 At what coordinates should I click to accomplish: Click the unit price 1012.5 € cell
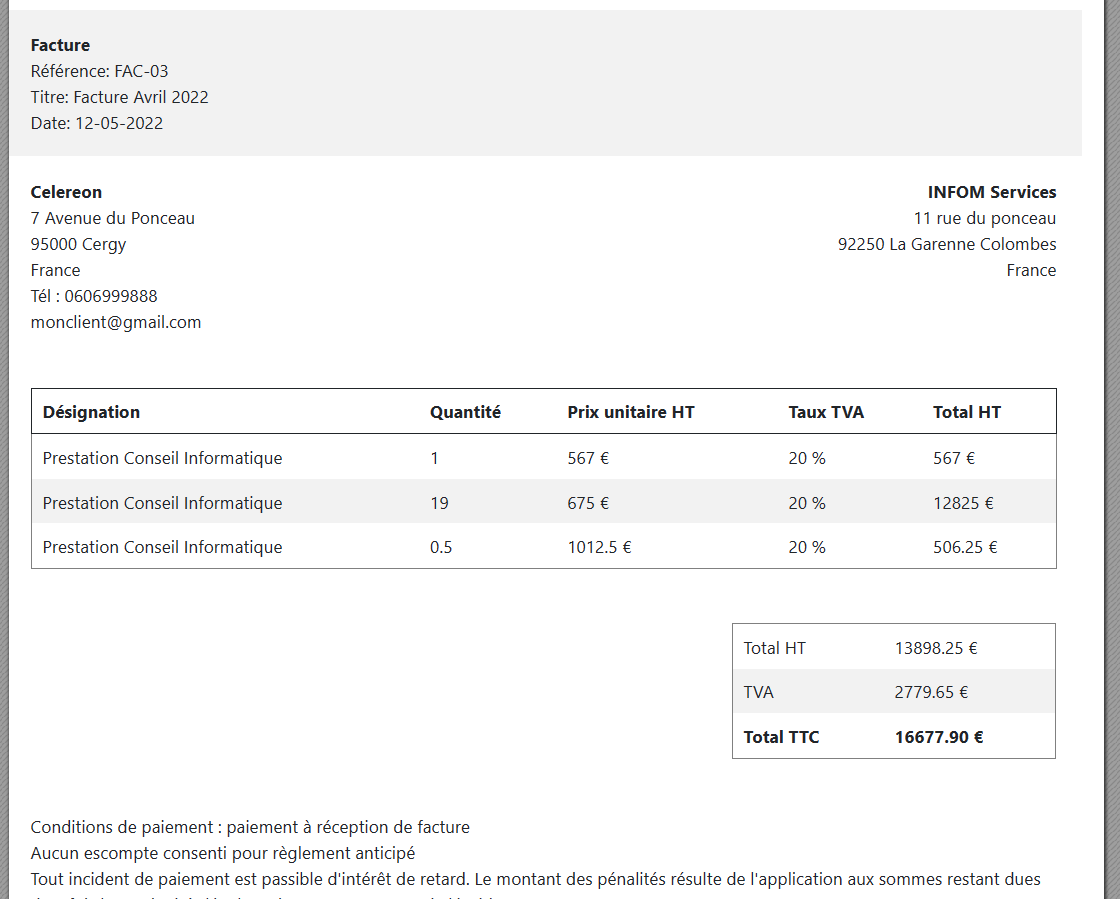(599, 547)
